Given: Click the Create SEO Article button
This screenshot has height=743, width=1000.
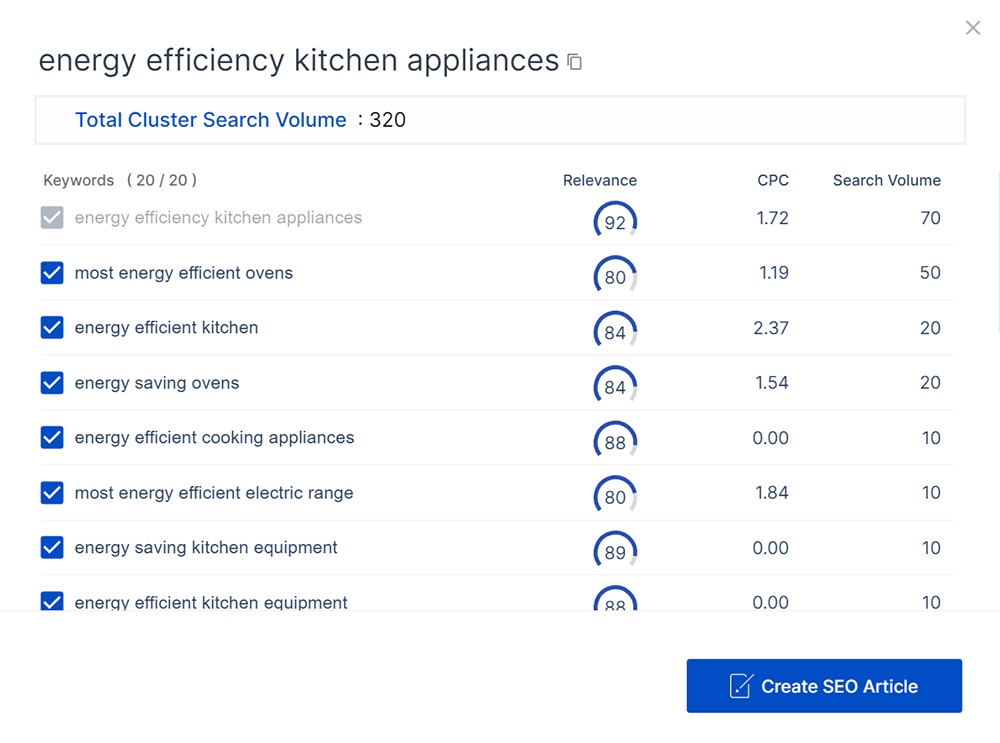Looking at the screenshot, I should click(824, 686).
